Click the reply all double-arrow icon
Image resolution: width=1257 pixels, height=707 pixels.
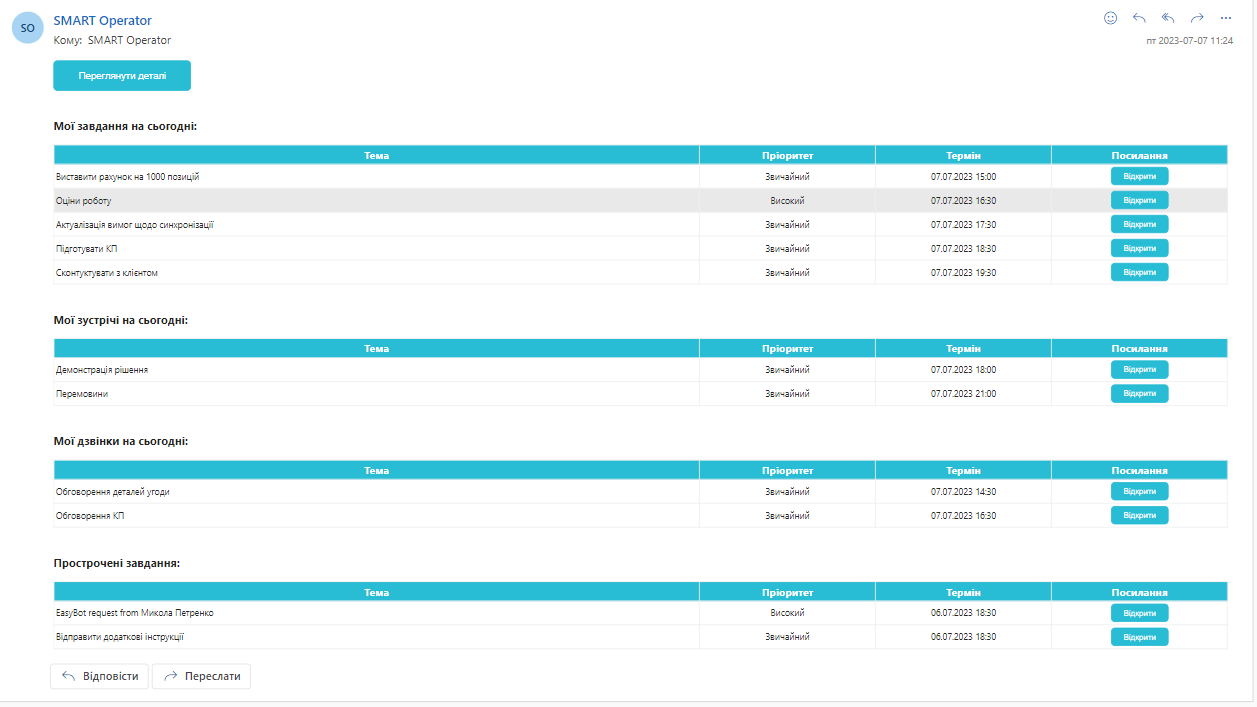click(1168, 18)
